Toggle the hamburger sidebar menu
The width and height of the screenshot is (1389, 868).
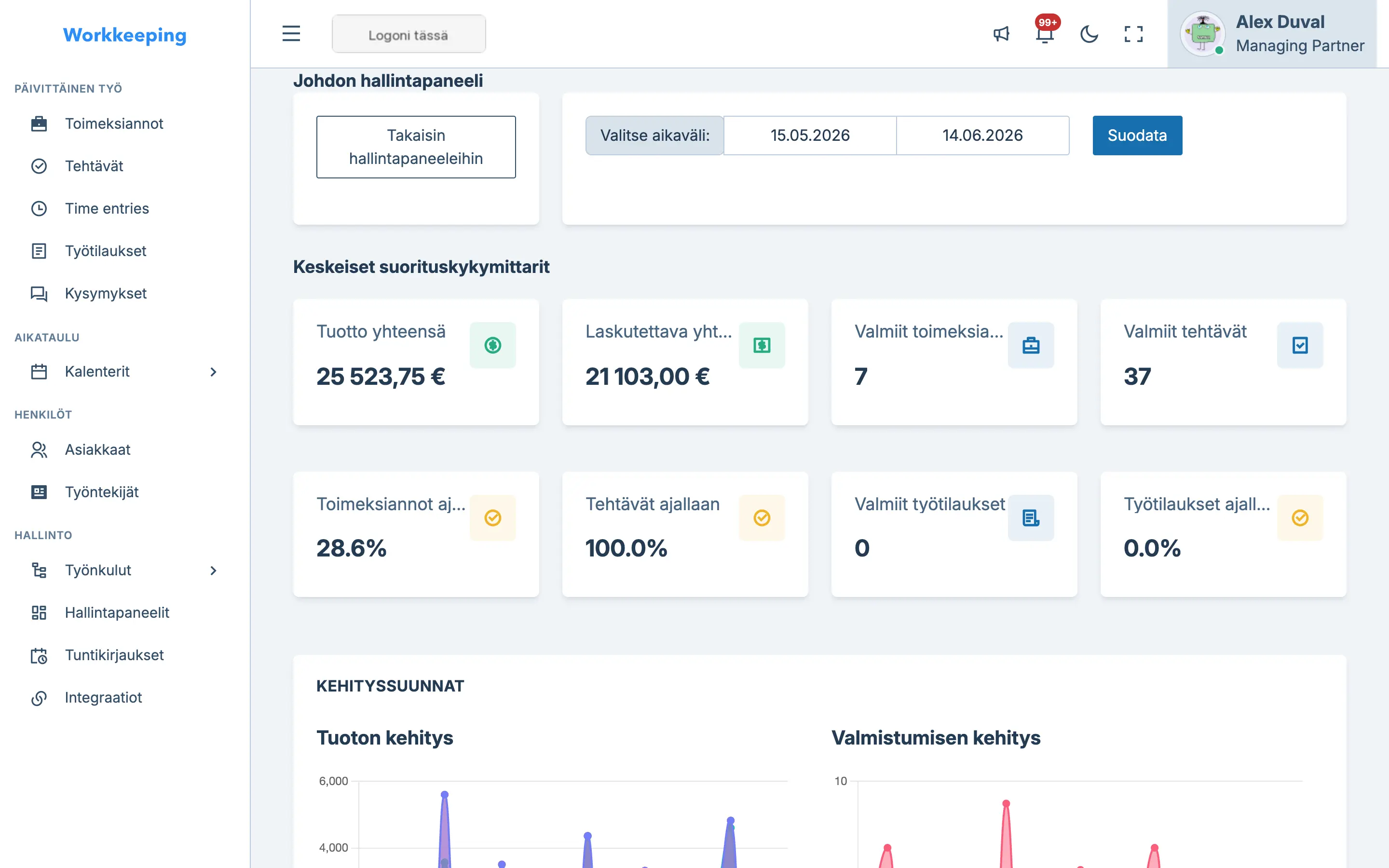pyautogui.click(x=291, y=33)
